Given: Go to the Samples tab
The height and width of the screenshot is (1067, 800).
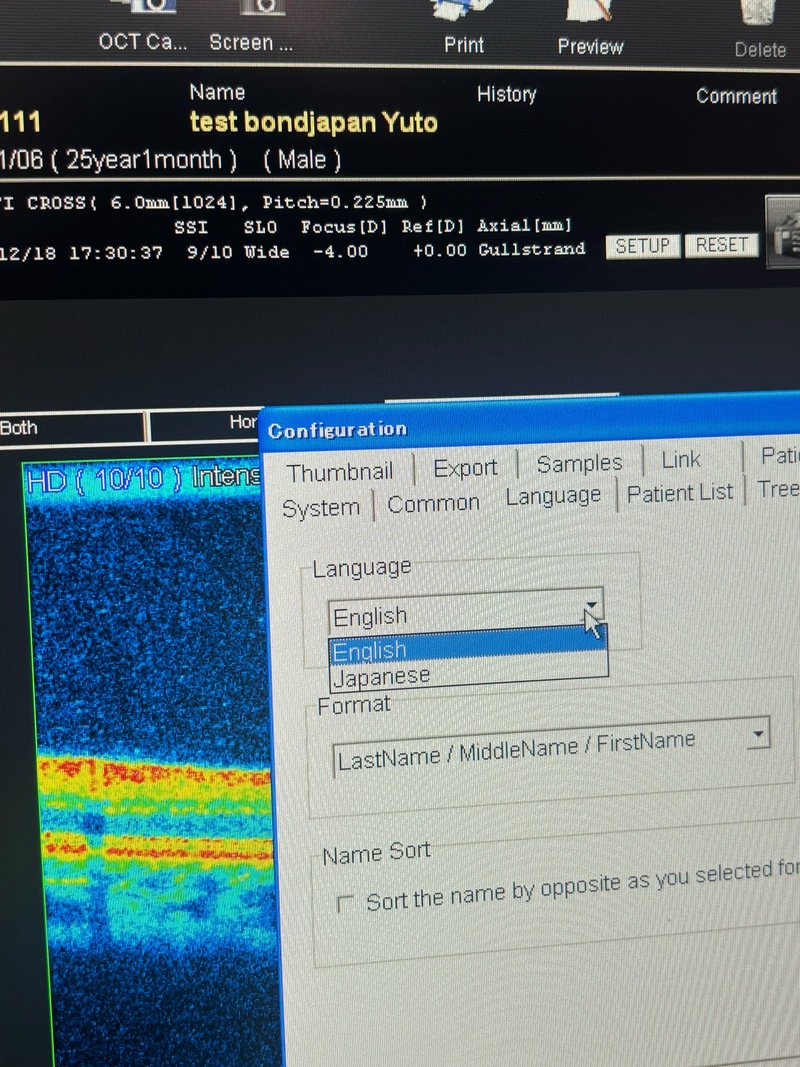Looking at the screenshot, I should coord(579,463).
